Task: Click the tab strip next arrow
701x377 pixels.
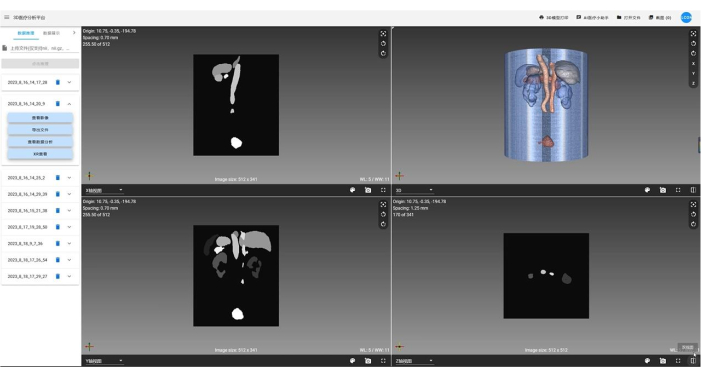Action: (74, 33)
